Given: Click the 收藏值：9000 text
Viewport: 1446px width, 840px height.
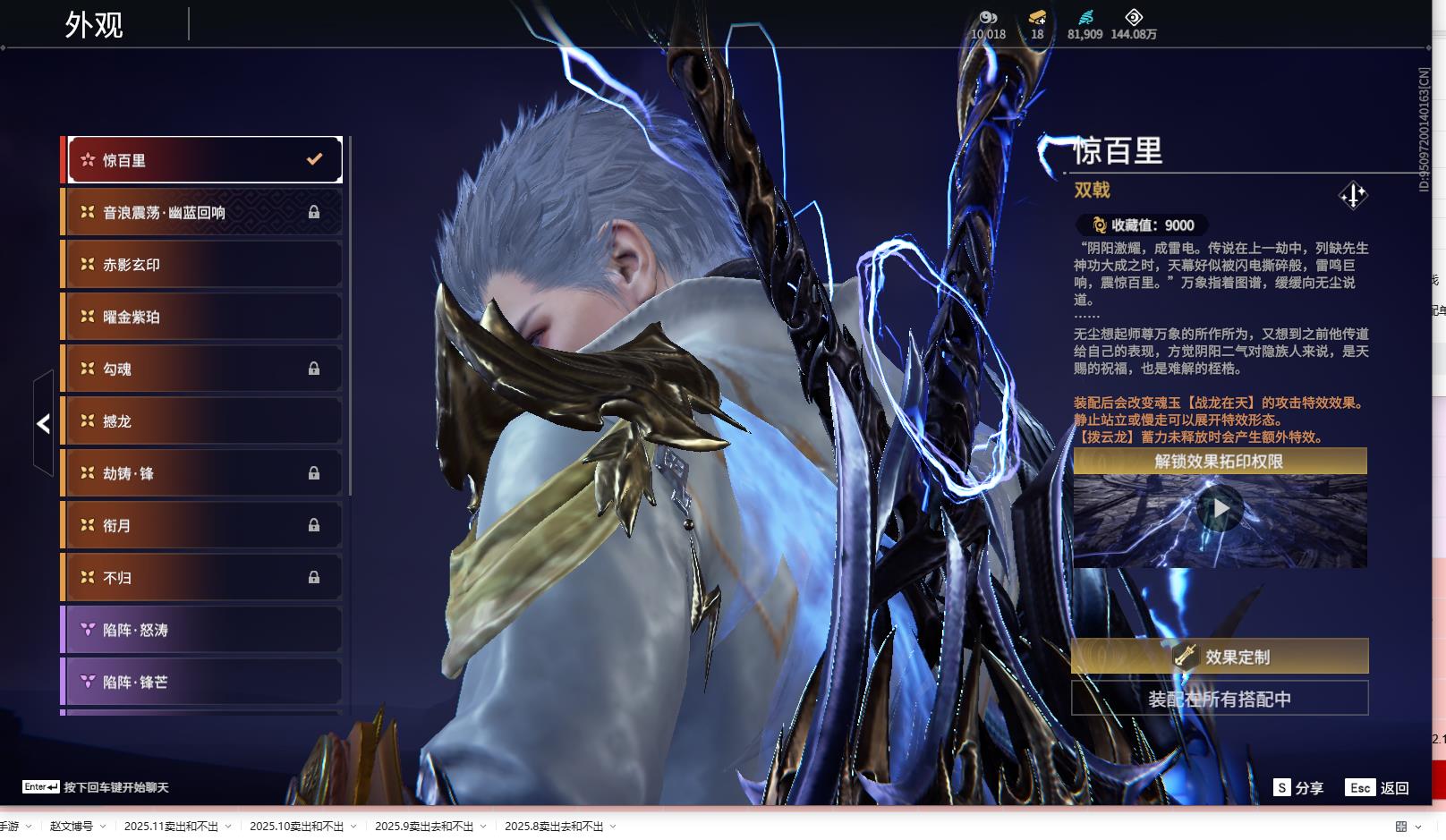Looking at the screenshot, I should (x=1153, y=225).
